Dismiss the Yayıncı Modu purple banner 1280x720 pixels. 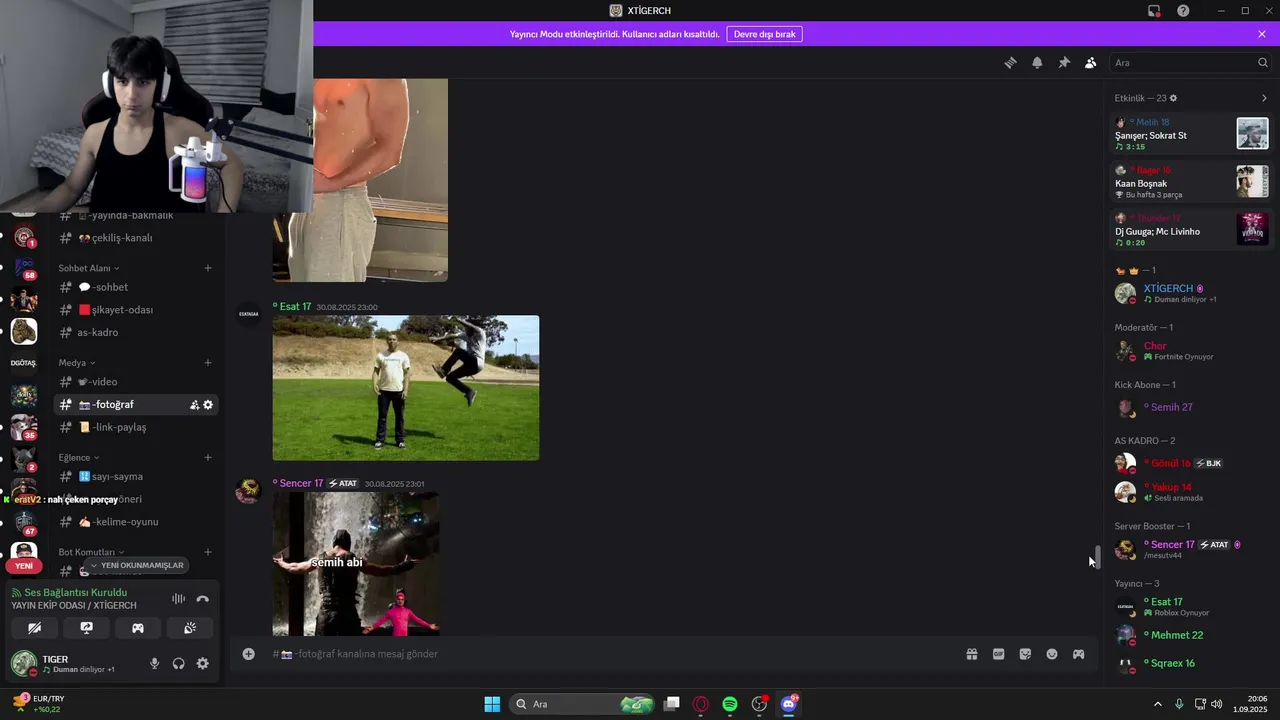pos(1262,34)
